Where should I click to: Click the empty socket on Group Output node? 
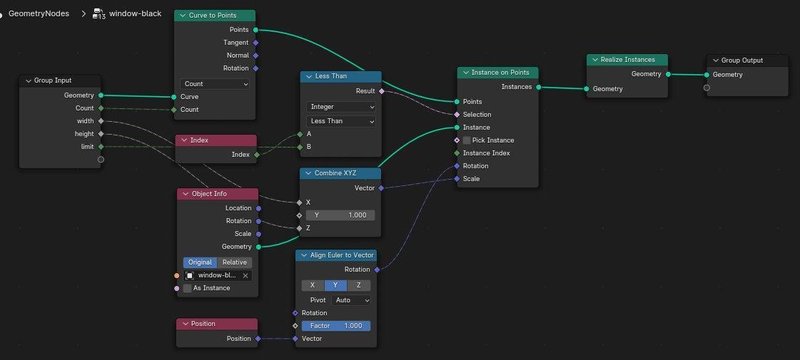click(x=707, y=88)
